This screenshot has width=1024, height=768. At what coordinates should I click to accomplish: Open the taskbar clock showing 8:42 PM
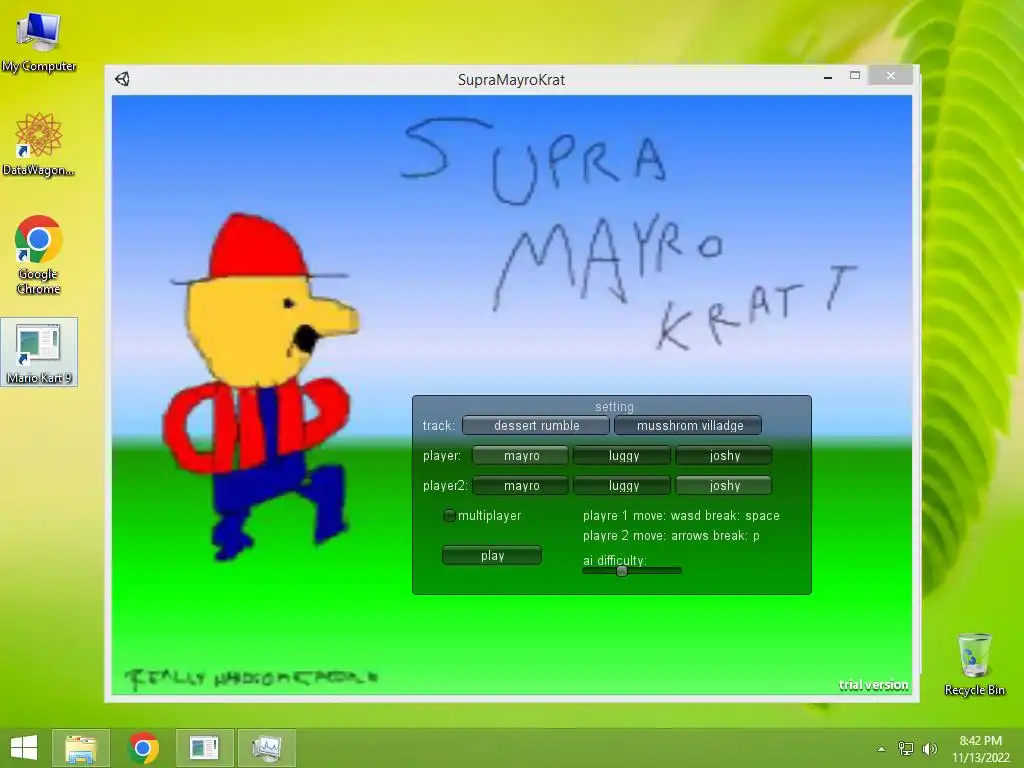pos(980,749)
